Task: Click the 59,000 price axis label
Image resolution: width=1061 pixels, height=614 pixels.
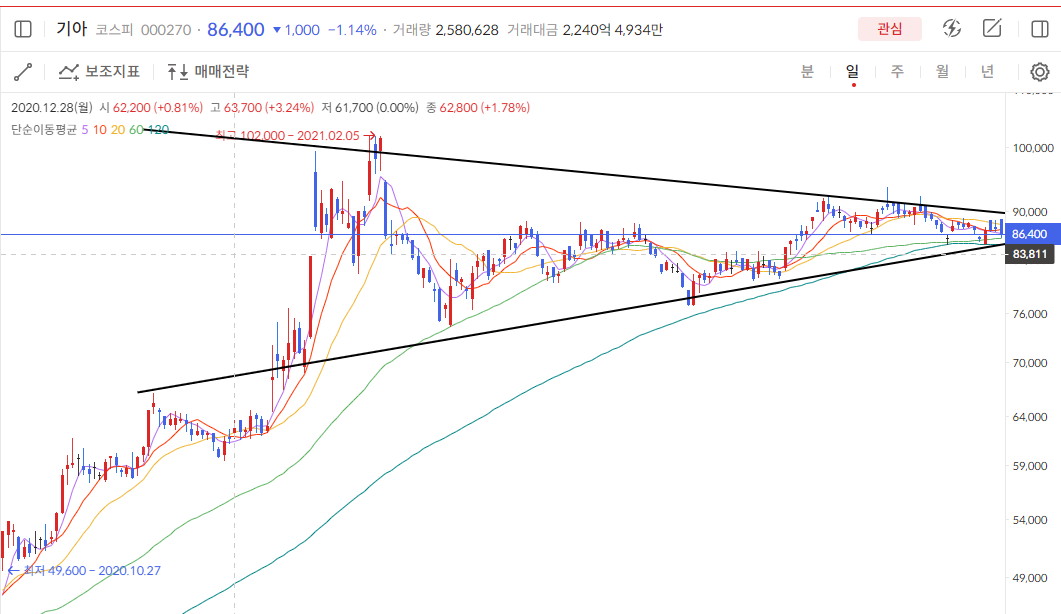Action: pos(1030,466)
